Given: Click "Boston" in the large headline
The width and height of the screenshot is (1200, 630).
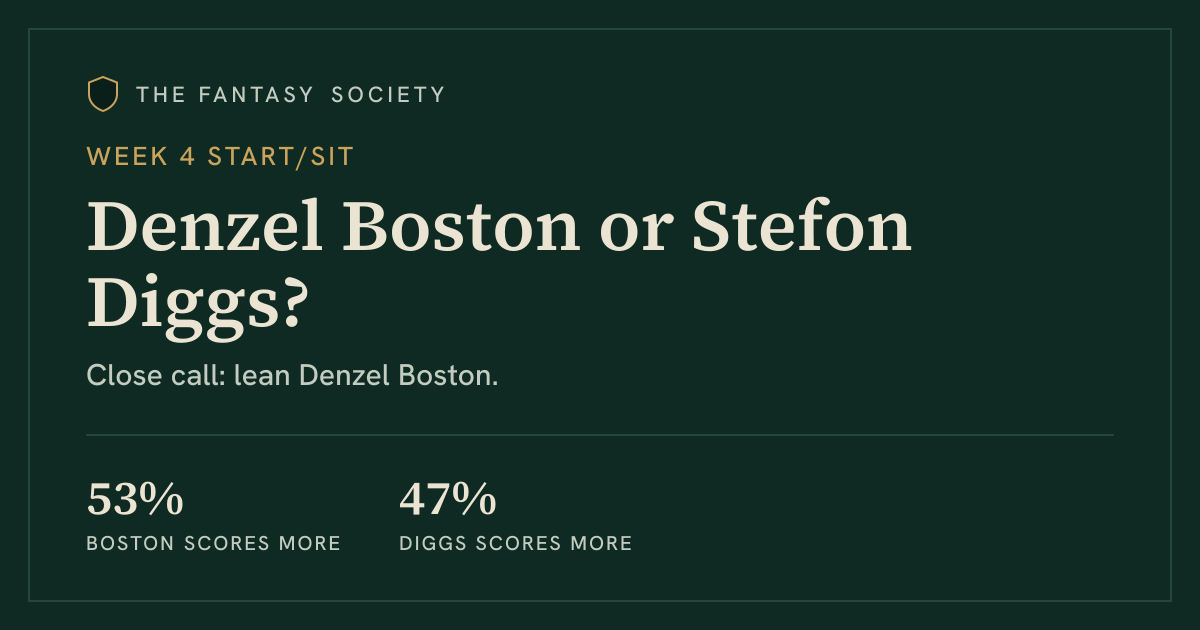Looking at the screenshot, I should [462, 228].
